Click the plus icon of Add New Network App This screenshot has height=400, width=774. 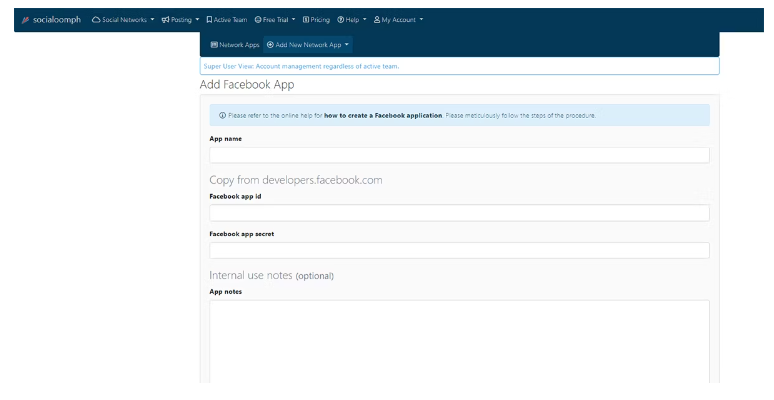click(270, 45)
